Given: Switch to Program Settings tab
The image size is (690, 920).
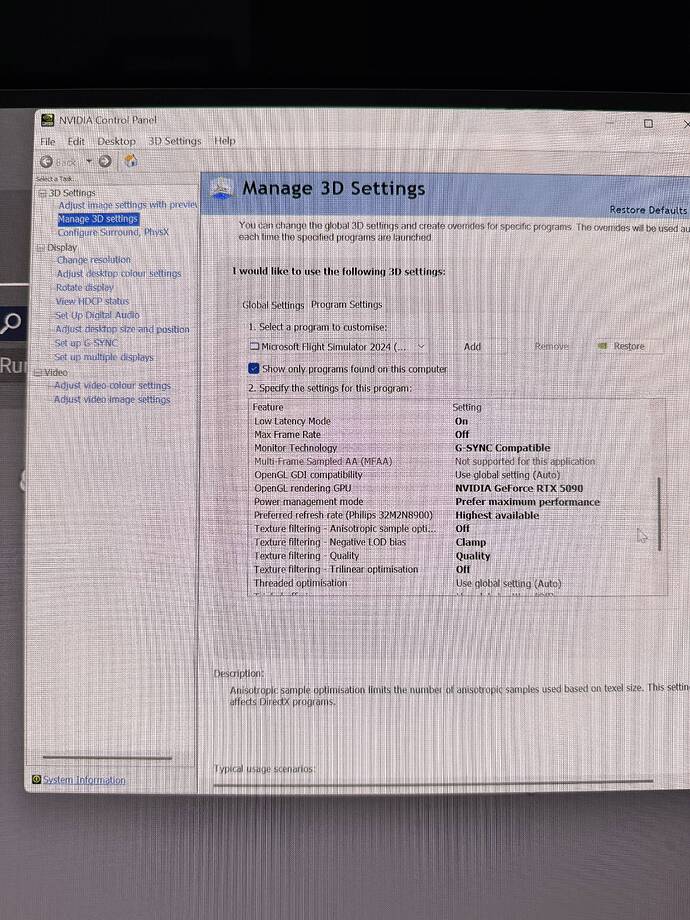Looking at the screenshot, I should click(346, 305).
